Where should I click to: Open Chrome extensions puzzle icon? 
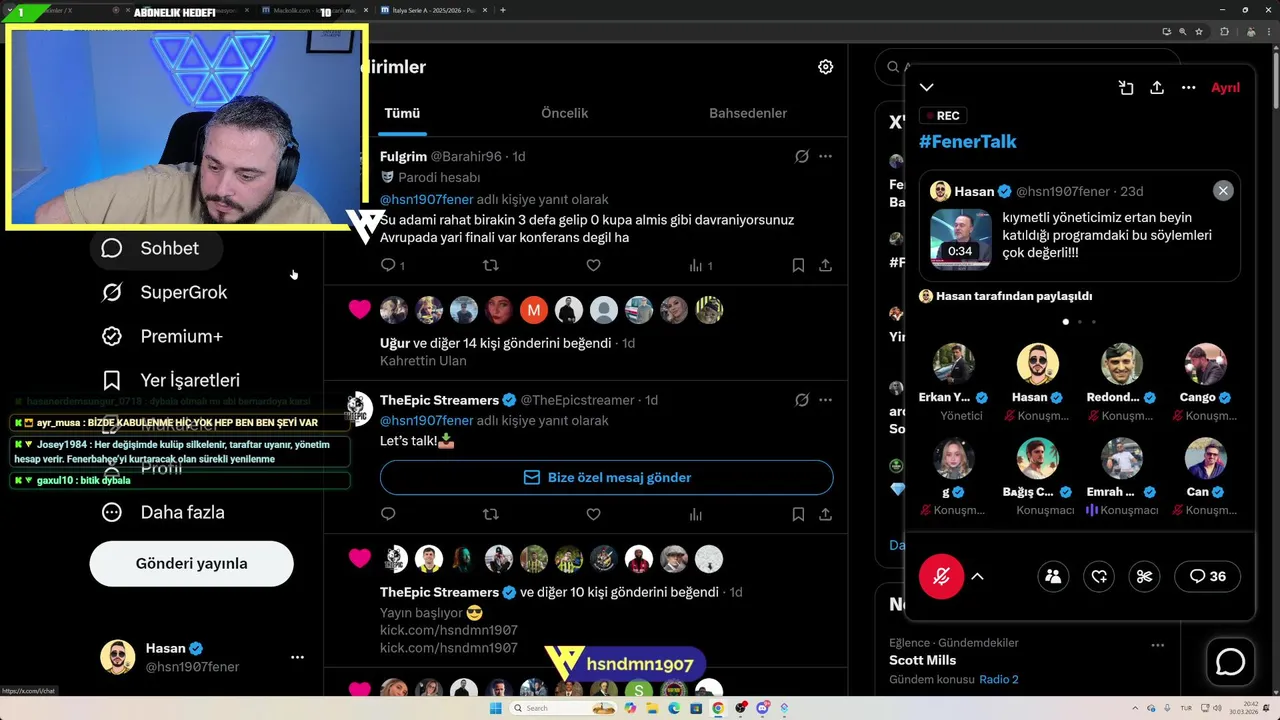1224,32
